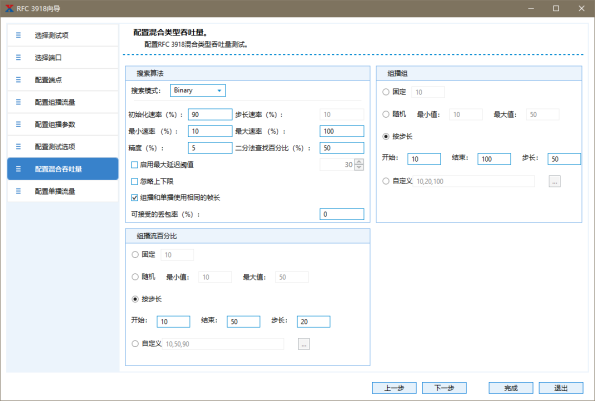Click the 上一步 button
595x401 pixels.
click(x=394, y=388)
